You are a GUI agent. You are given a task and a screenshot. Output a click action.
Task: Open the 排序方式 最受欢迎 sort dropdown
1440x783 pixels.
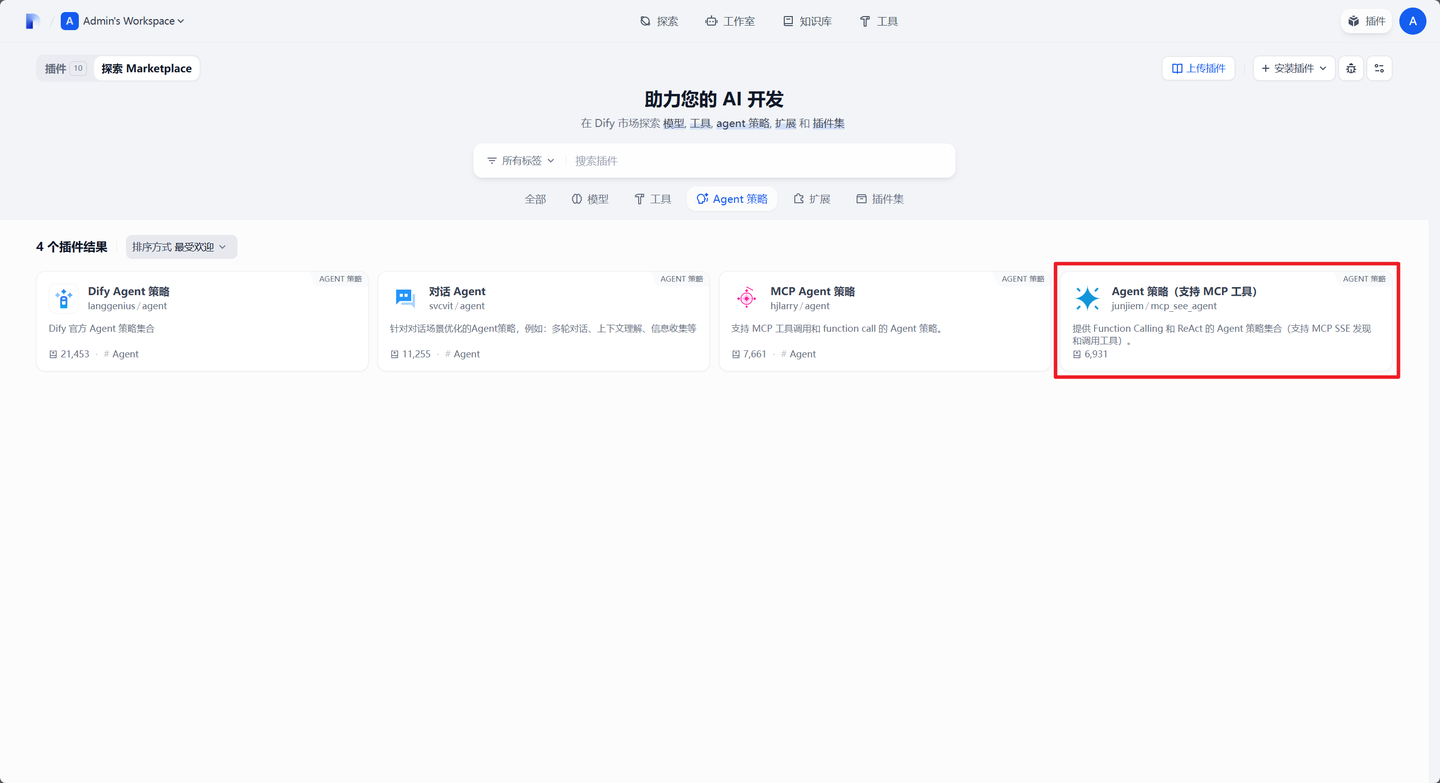click(180, 247)
